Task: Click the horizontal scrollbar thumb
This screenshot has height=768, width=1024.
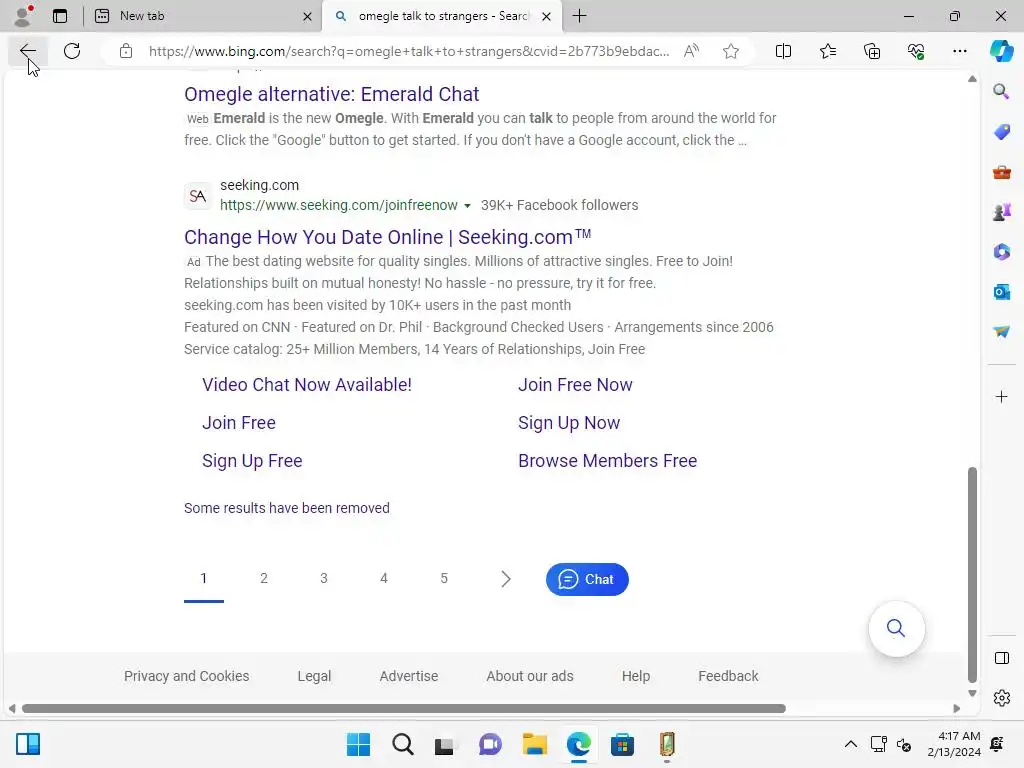Action: (x=404, y=709)
